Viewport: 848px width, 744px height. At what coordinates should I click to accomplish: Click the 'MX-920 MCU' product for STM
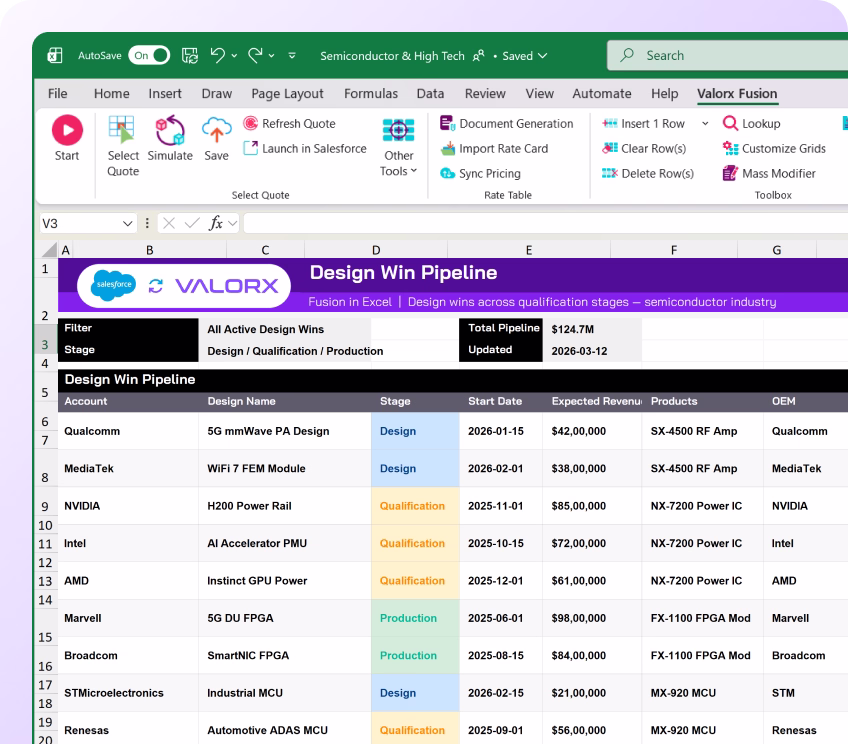[702, 693]
